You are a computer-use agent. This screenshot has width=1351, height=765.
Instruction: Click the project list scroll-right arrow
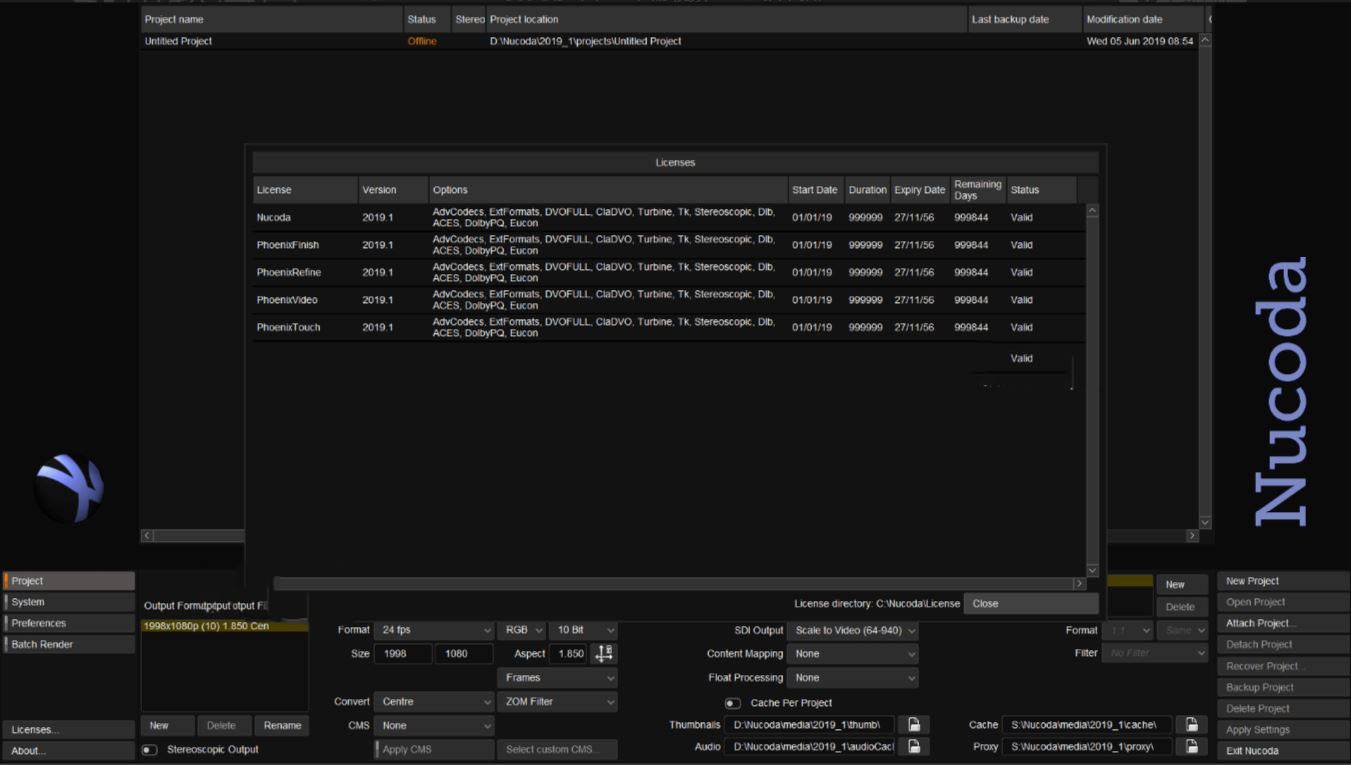pos(1192,536)
